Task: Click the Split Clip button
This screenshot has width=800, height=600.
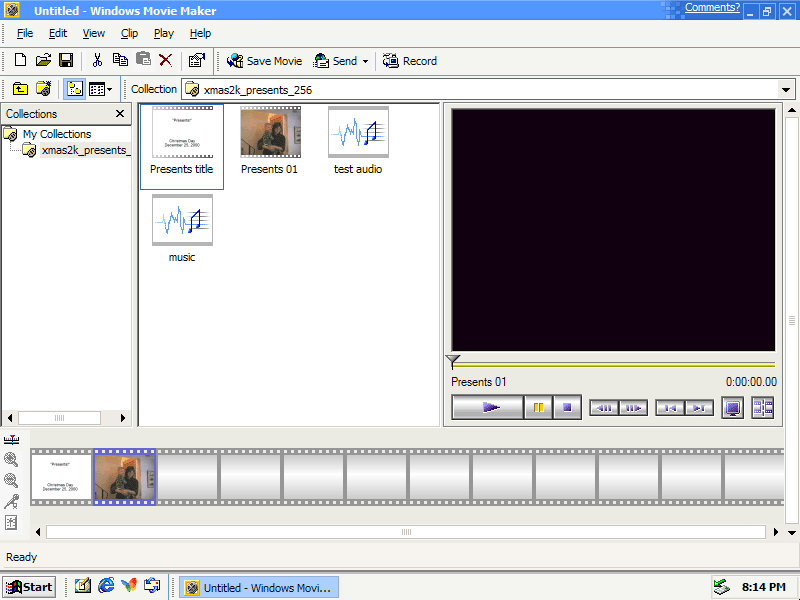Action: (763, 408)
